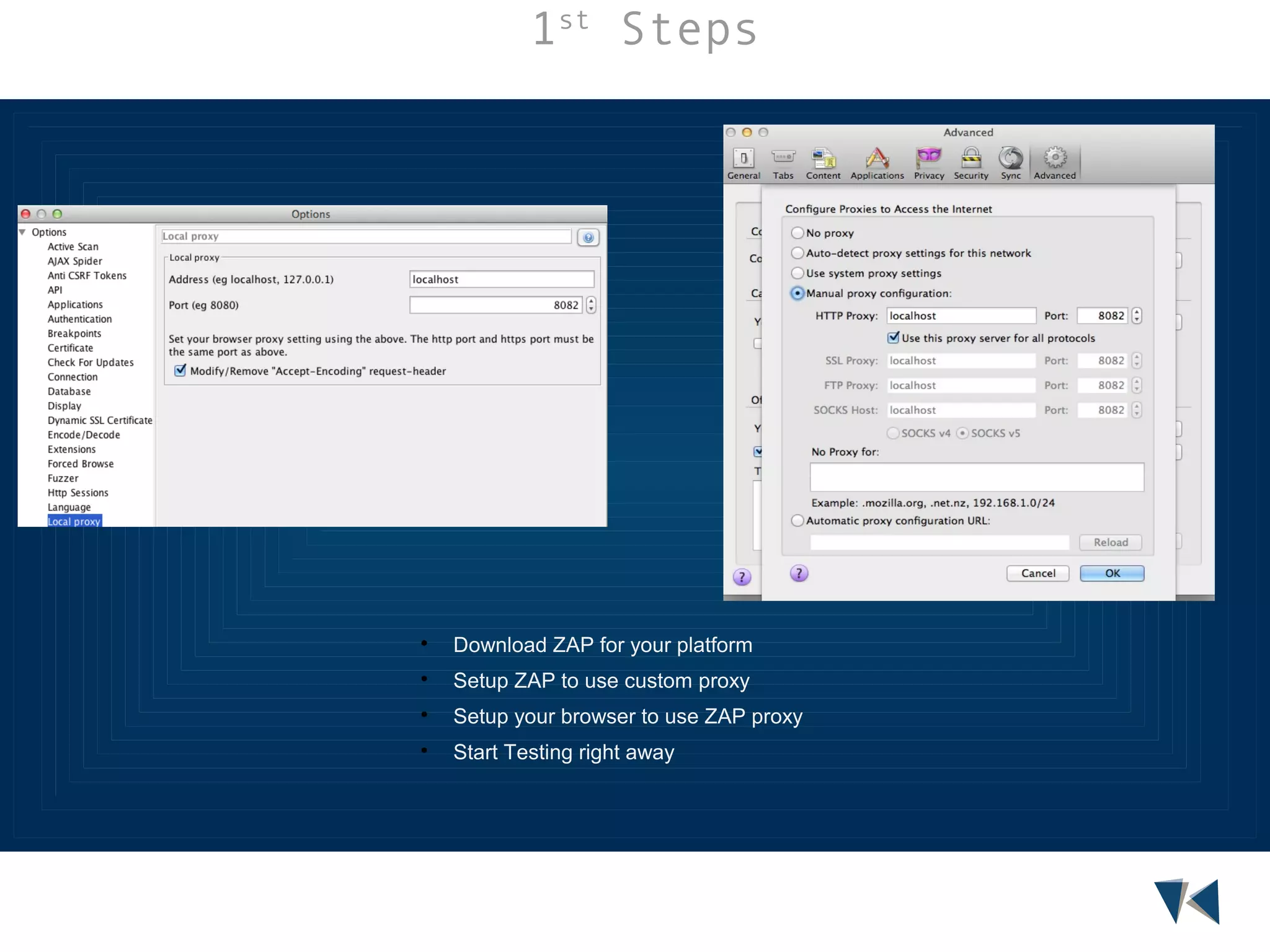This screenshot has height=952, width=1270.
Task: Click the OK button
Action: click(x=1112, y=573)
